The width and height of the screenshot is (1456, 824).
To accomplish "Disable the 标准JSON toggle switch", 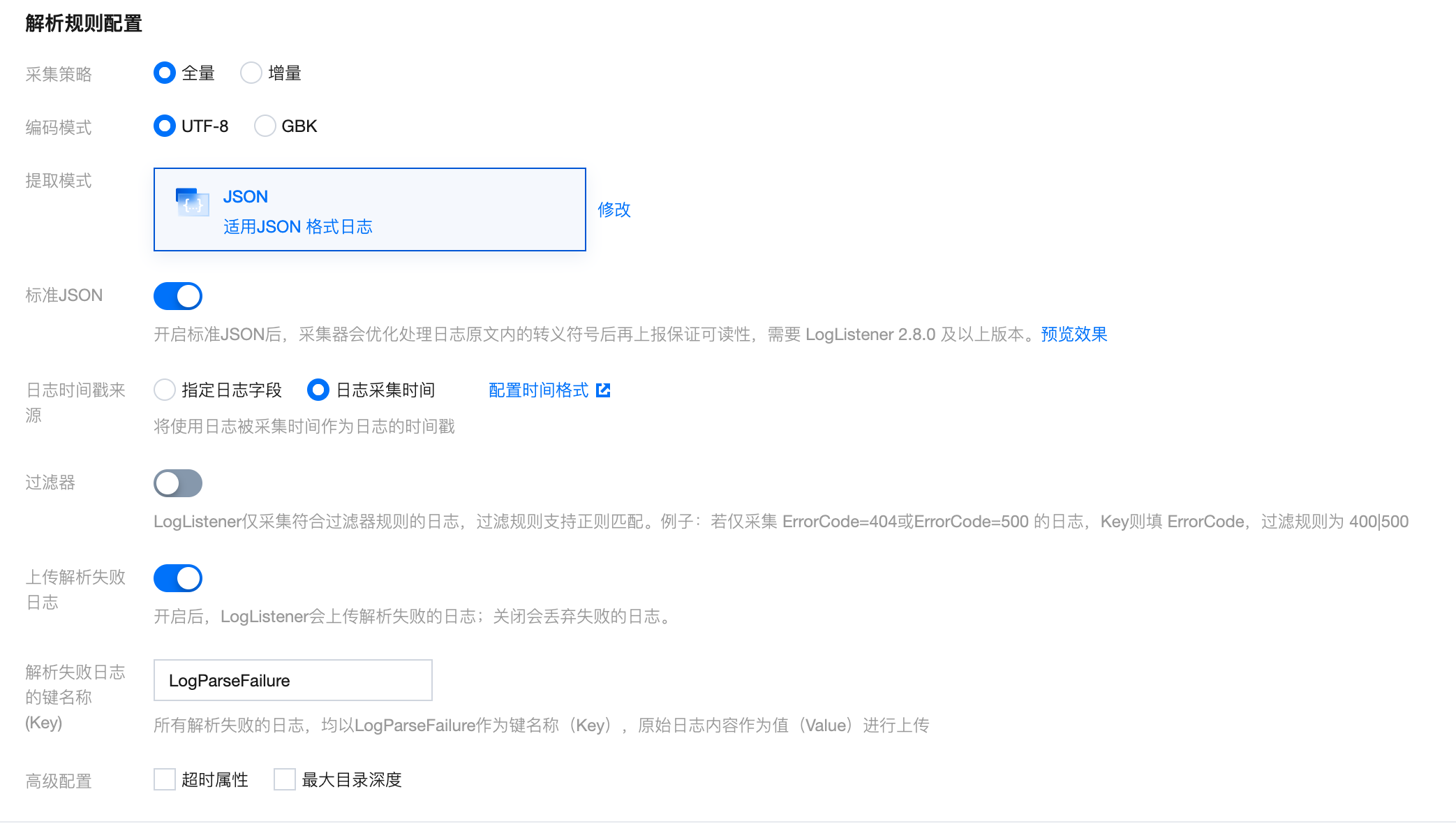I will tap(178, 296).
